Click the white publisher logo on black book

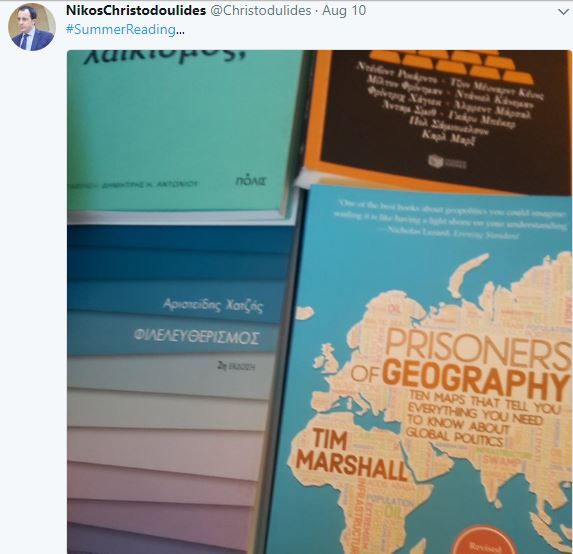(x=447, y=162)
